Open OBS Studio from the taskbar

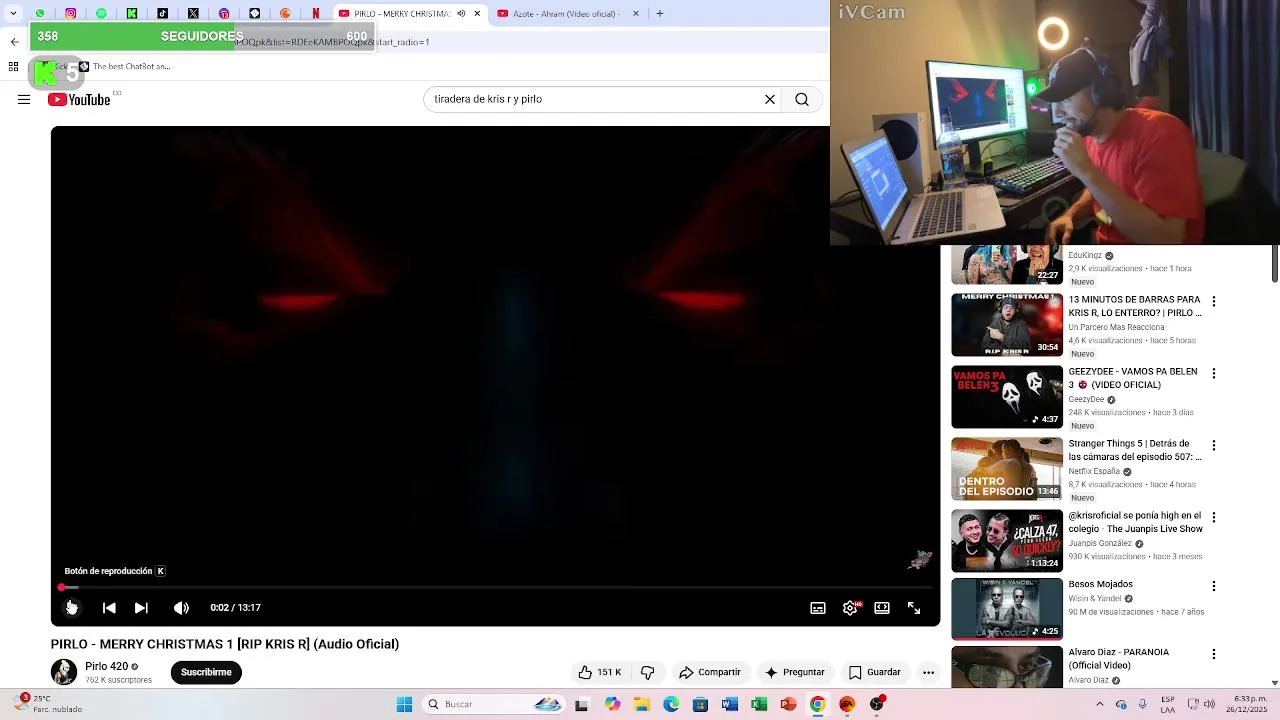pos(877,704)
